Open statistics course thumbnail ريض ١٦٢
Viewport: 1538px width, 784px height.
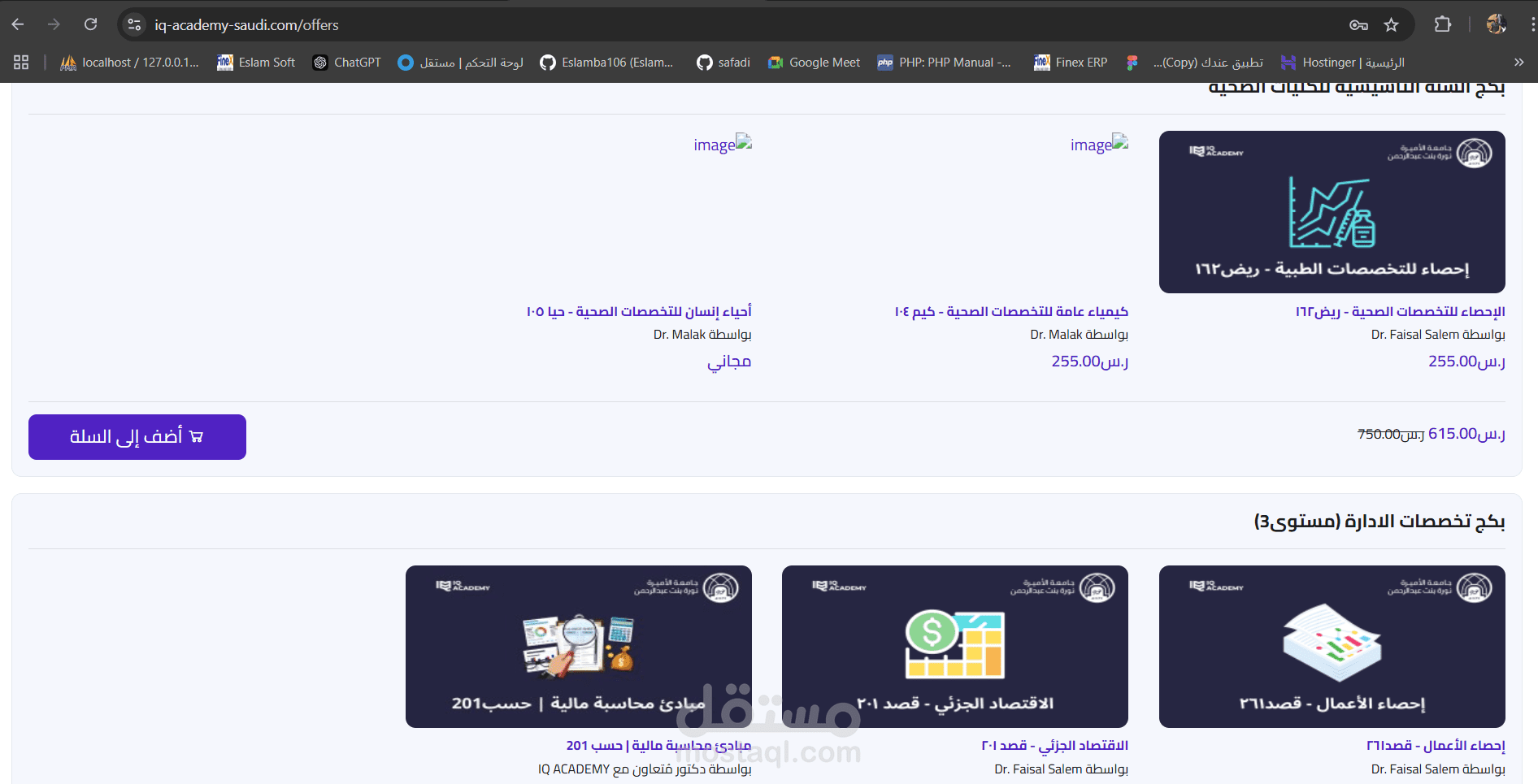pyautogui.click(x=1332, y=212)
